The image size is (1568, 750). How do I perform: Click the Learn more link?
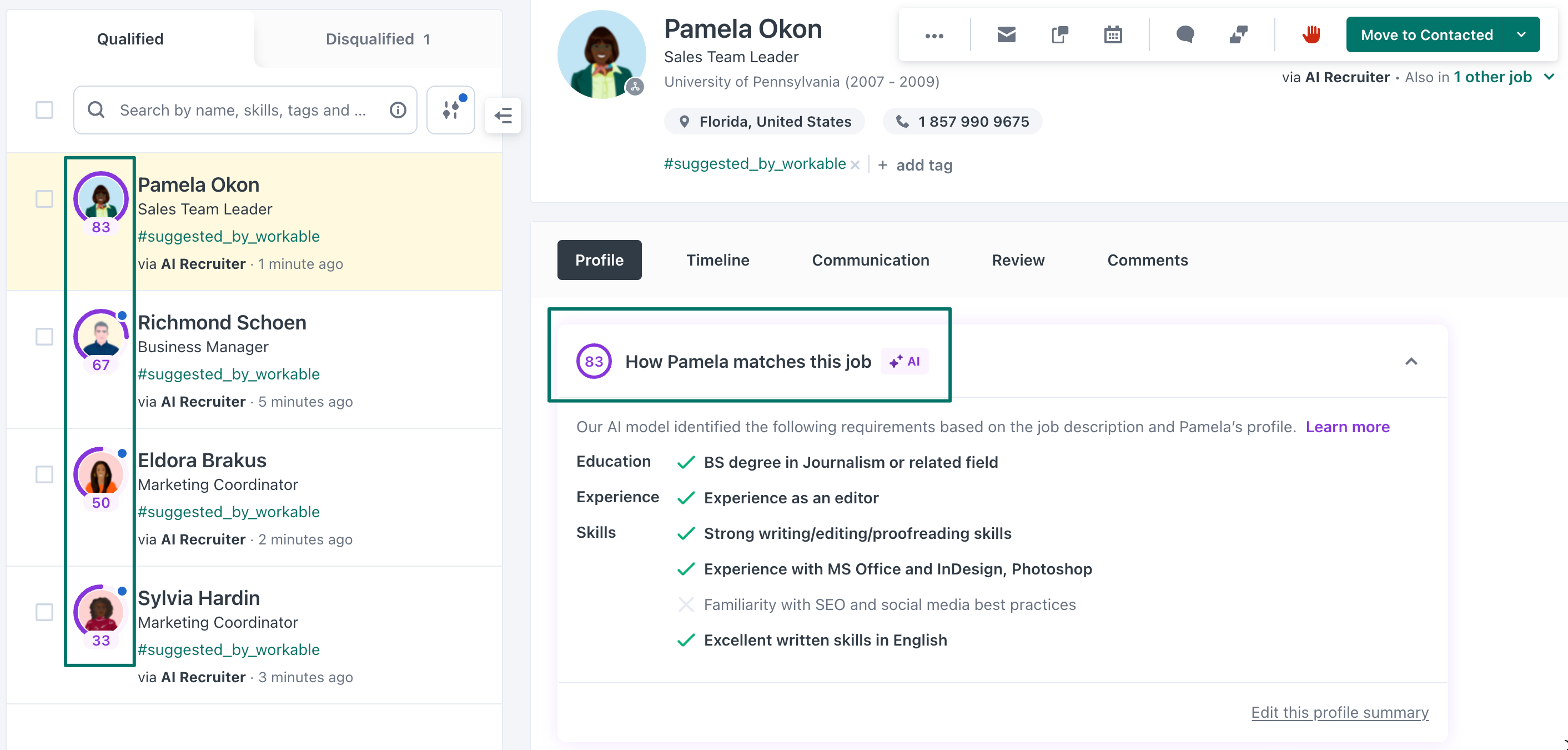(x=1348, y=427)
